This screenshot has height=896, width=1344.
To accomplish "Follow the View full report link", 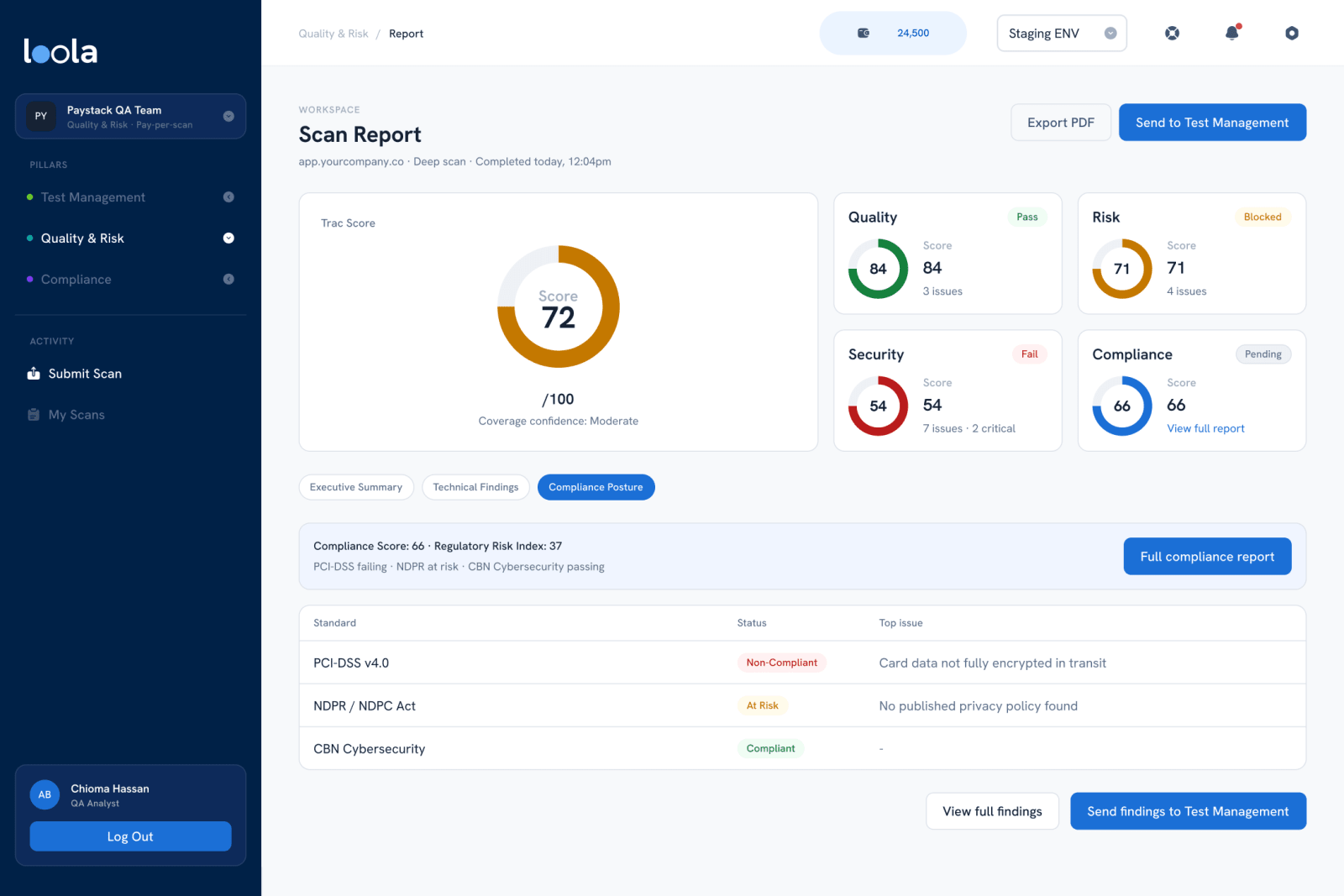I will pyautogui.click(x=1205, y=428).
